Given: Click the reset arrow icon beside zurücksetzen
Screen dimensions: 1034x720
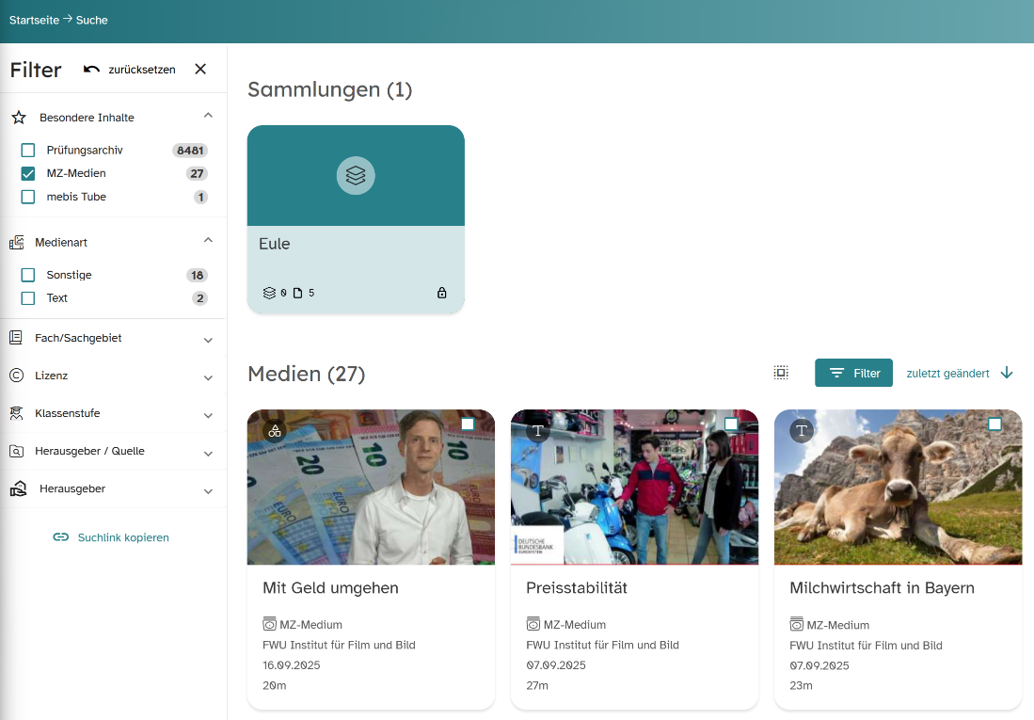Looking at the screenshot, I should 92,69.
